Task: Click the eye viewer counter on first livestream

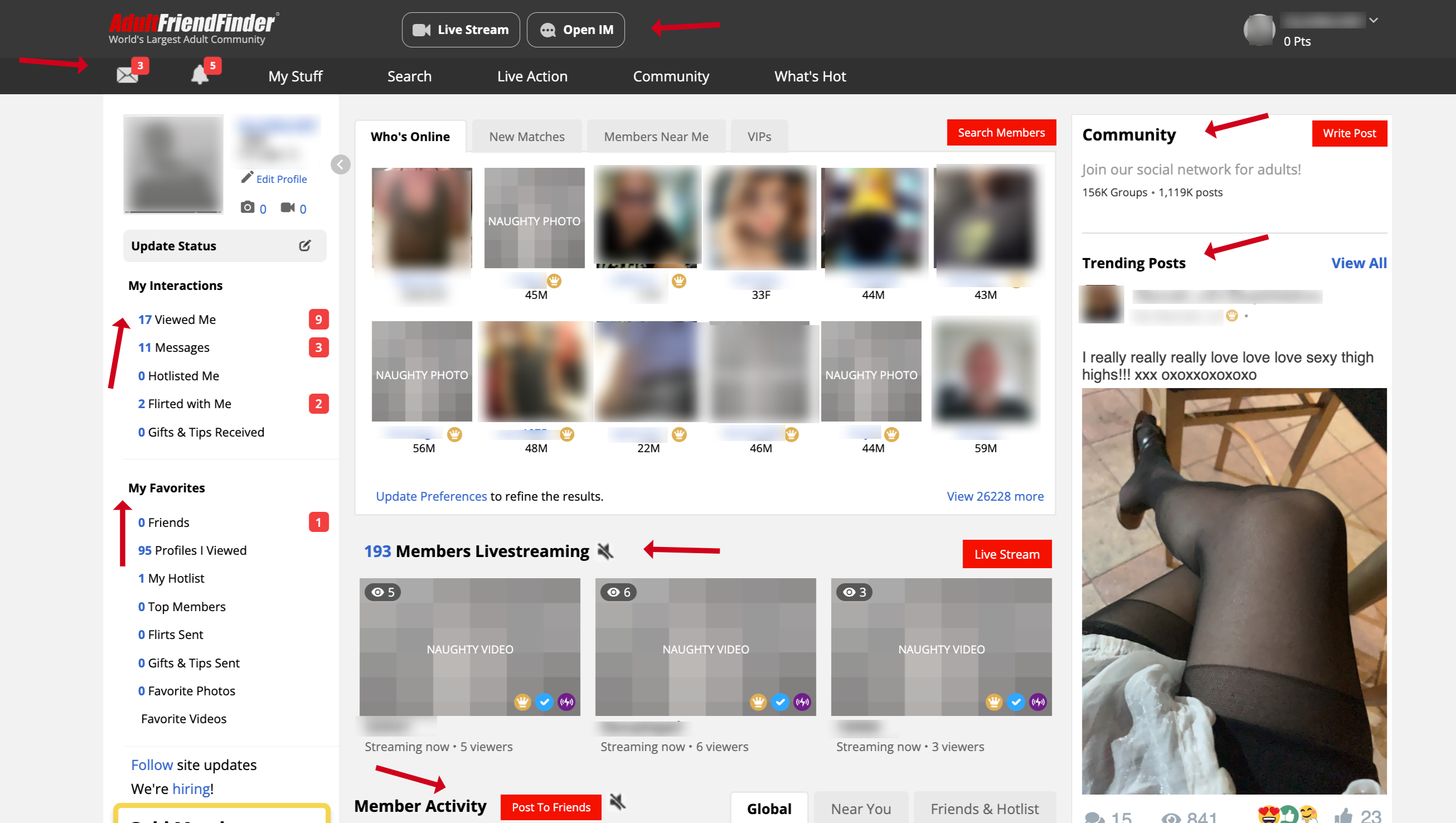Action: coord(382,592)
